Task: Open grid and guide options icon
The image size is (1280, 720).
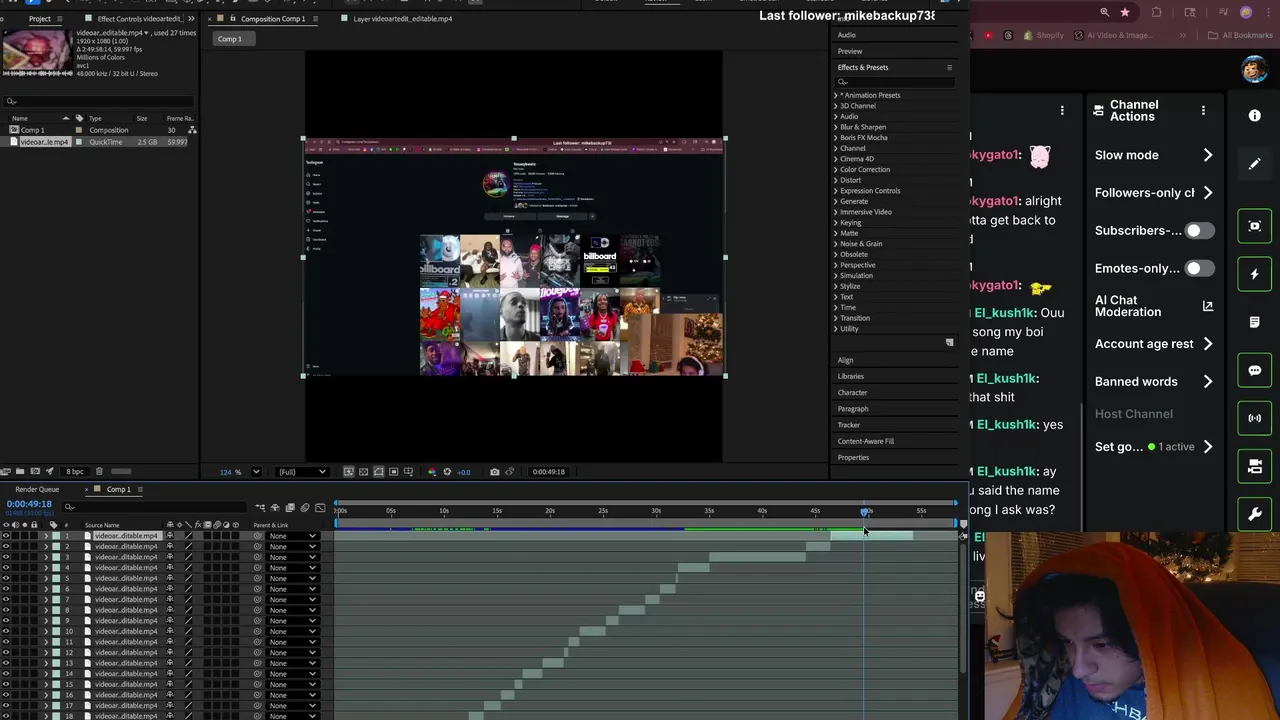Action: (x=408, y=472)
